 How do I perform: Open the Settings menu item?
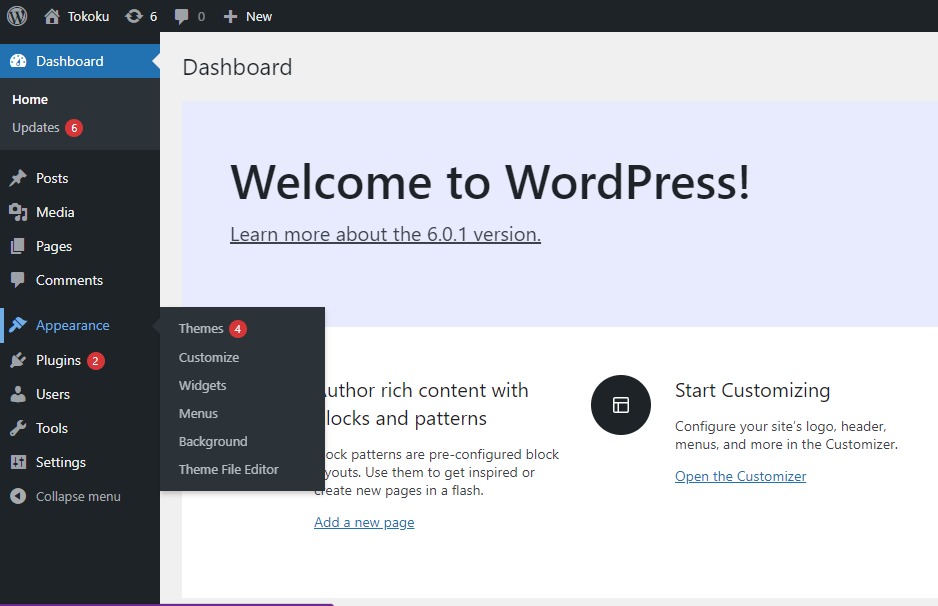coord(80,462)
